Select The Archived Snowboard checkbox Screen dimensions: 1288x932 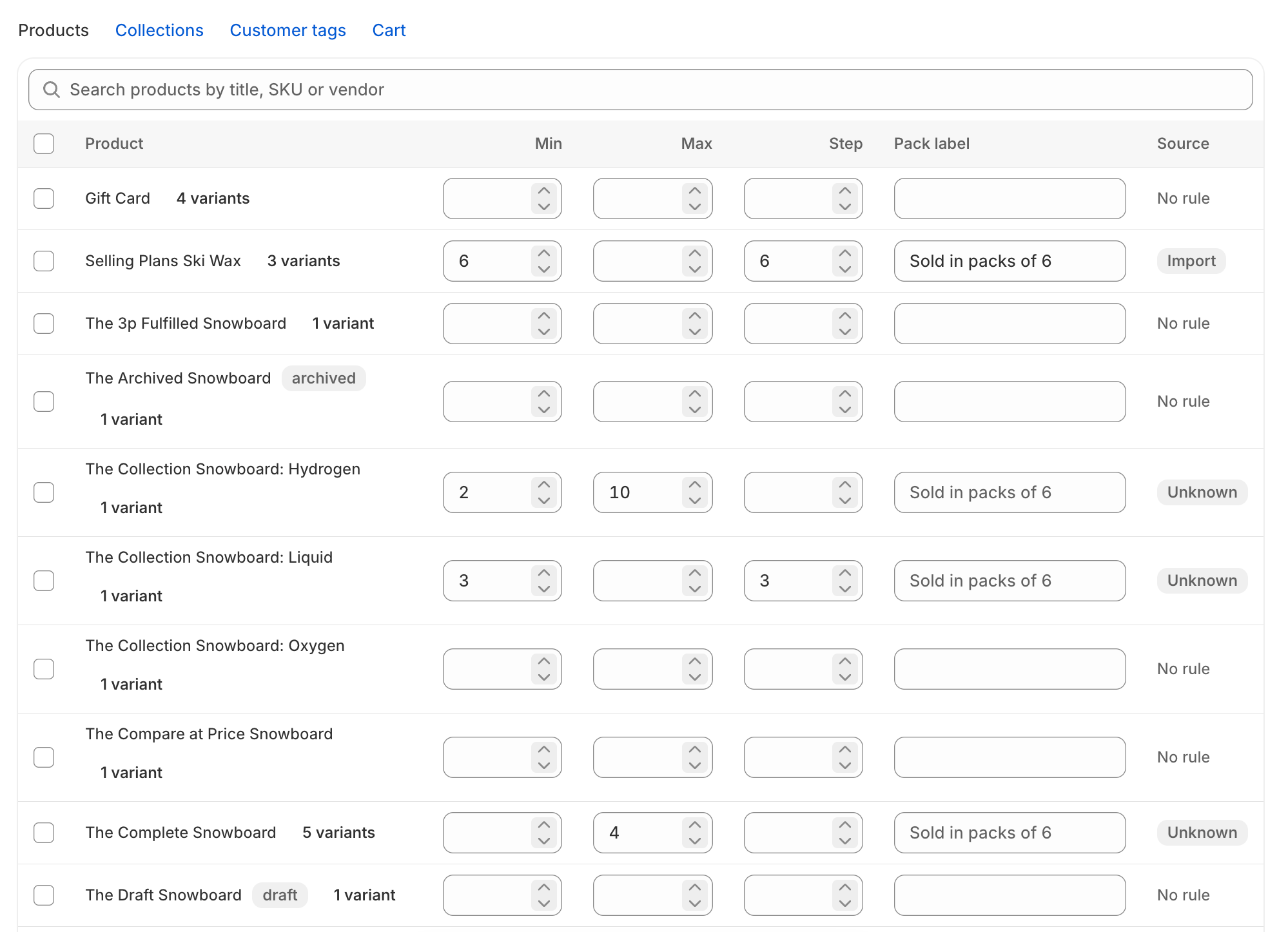(44, 401)
